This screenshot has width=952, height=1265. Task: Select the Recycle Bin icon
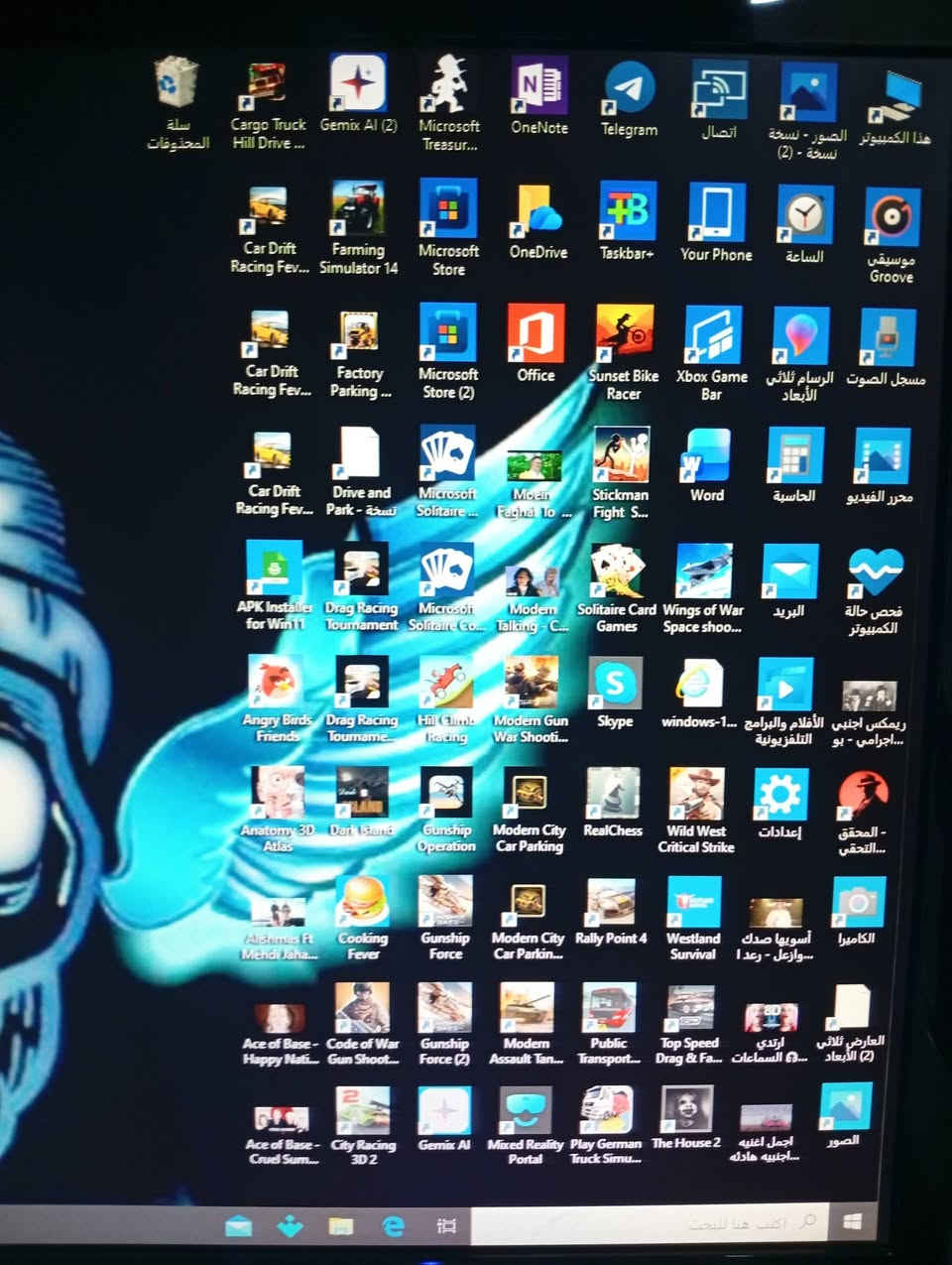click(x=178, y=84)
